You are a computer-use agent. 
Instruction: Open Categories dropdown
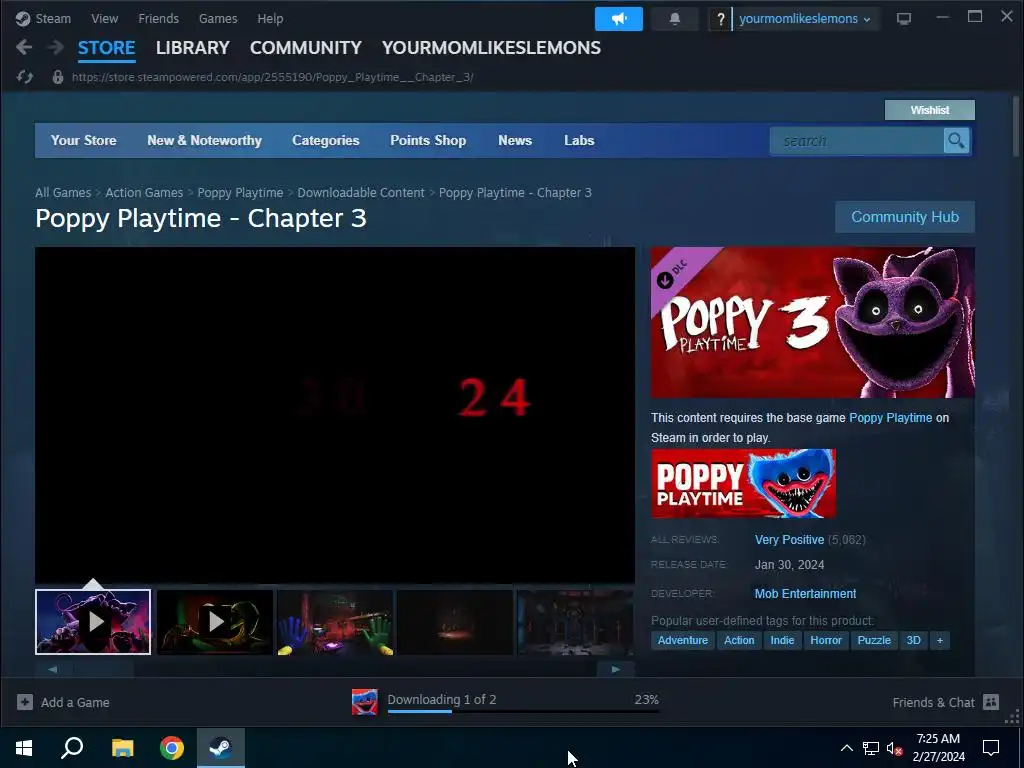tap(326, 140)
